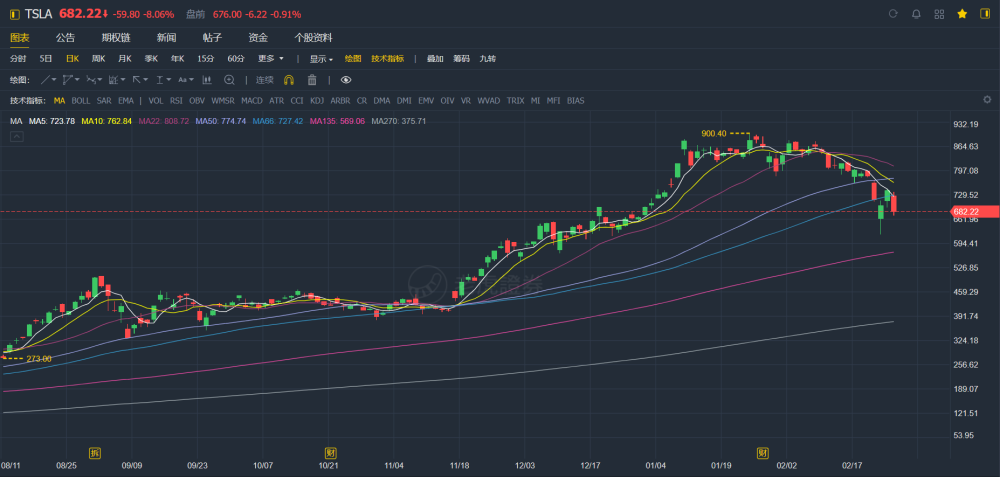
Task: Open the indicator settings gear
Action: 986,100
